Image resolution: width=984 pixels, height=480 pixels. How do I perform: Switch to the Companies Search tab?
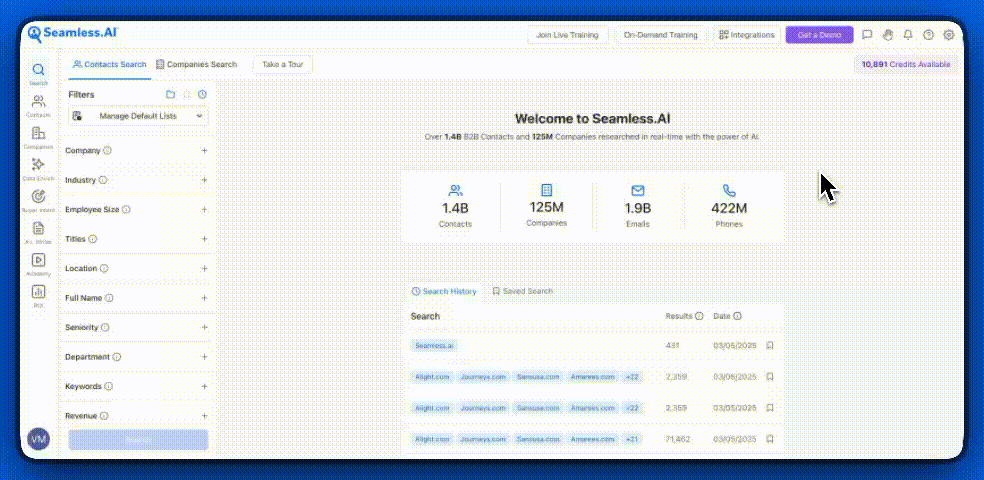(x=197, y=65)
